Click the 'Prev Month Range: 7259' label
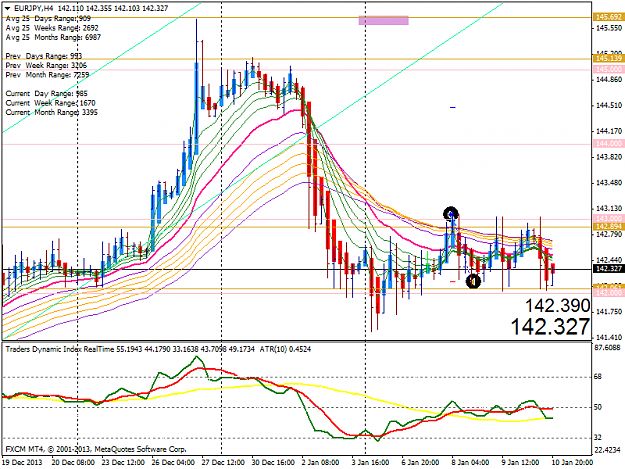Image resolution: width=625 pixels, height=469 pixels. click(47, 75)
